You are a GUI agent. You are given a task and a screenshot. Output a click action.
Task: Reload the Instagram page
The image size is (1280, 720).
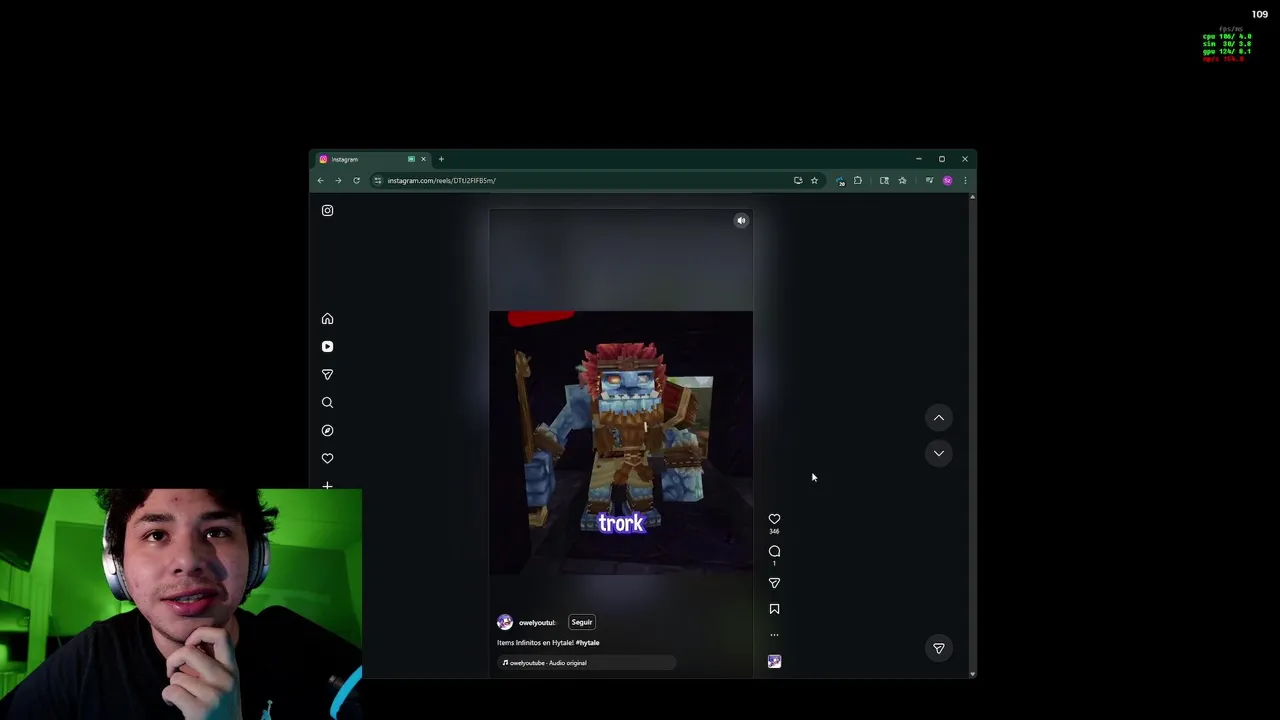pos(356,181)
